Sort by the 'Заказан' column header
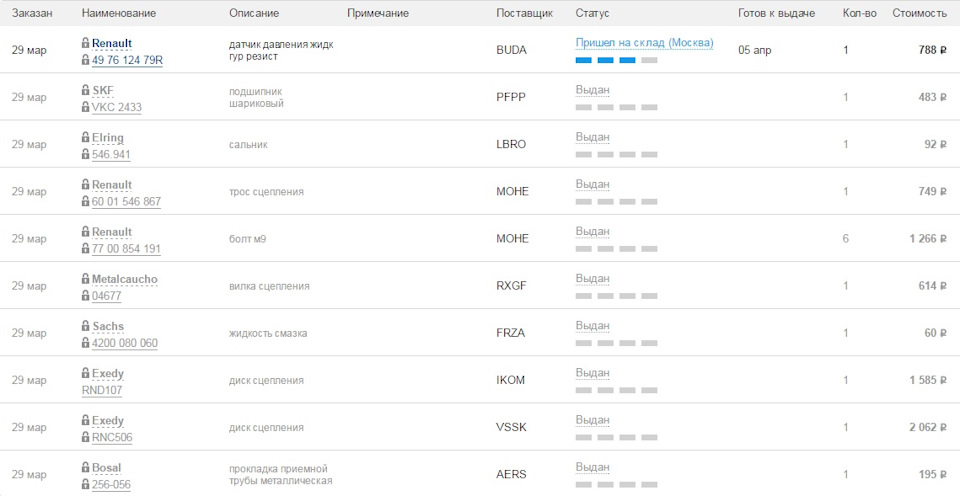 click(32, 13)
